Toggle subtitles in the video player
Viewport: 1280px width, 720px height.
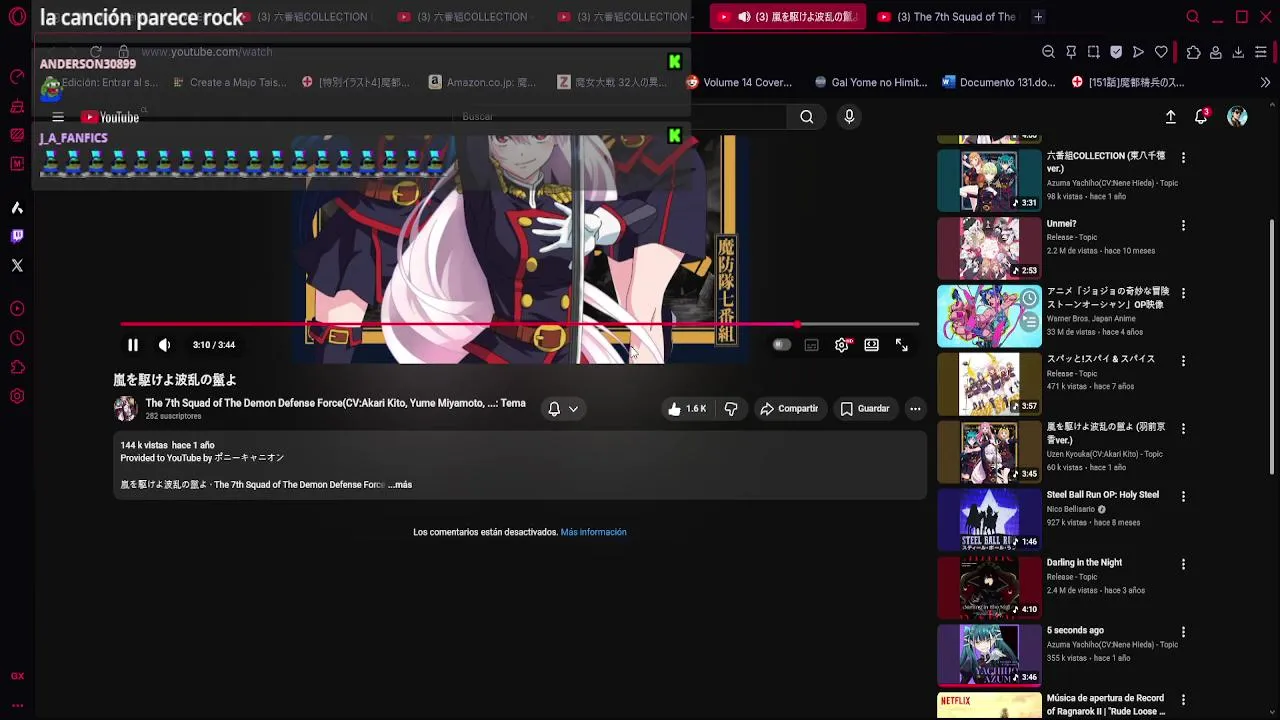812,345
